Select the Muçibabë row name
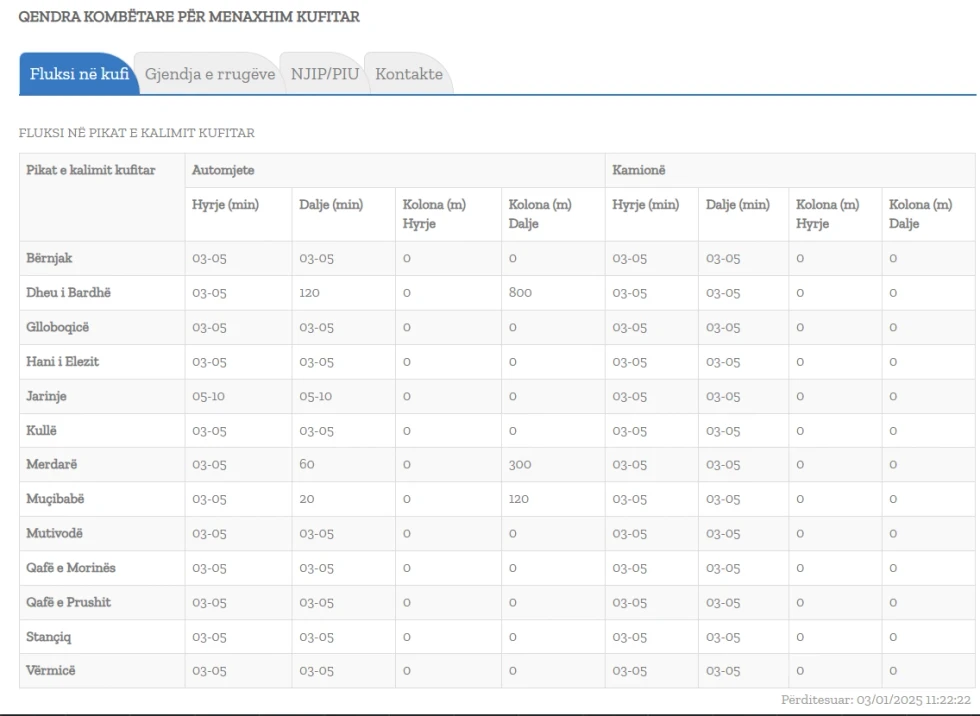 click(x=55, y=499)
